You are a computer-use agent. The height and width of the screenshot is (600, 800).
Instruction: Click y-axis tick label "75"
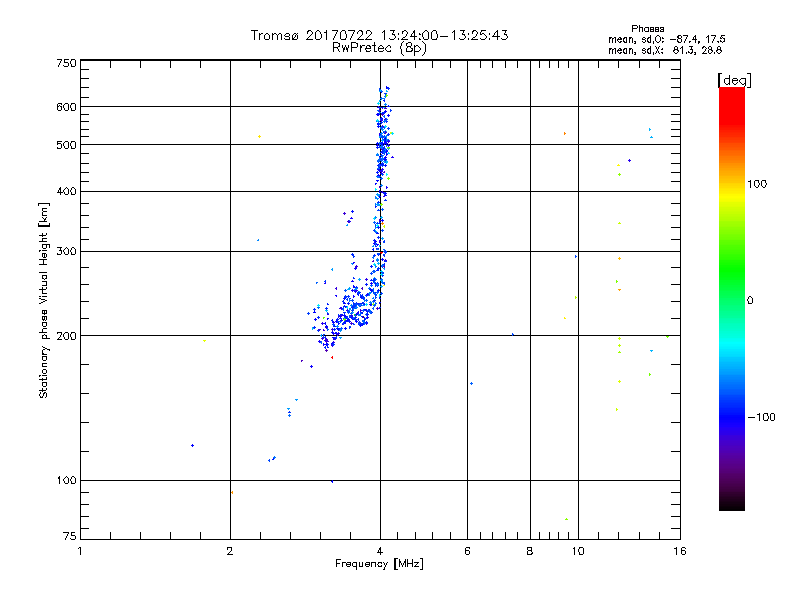tap(70, 536)
